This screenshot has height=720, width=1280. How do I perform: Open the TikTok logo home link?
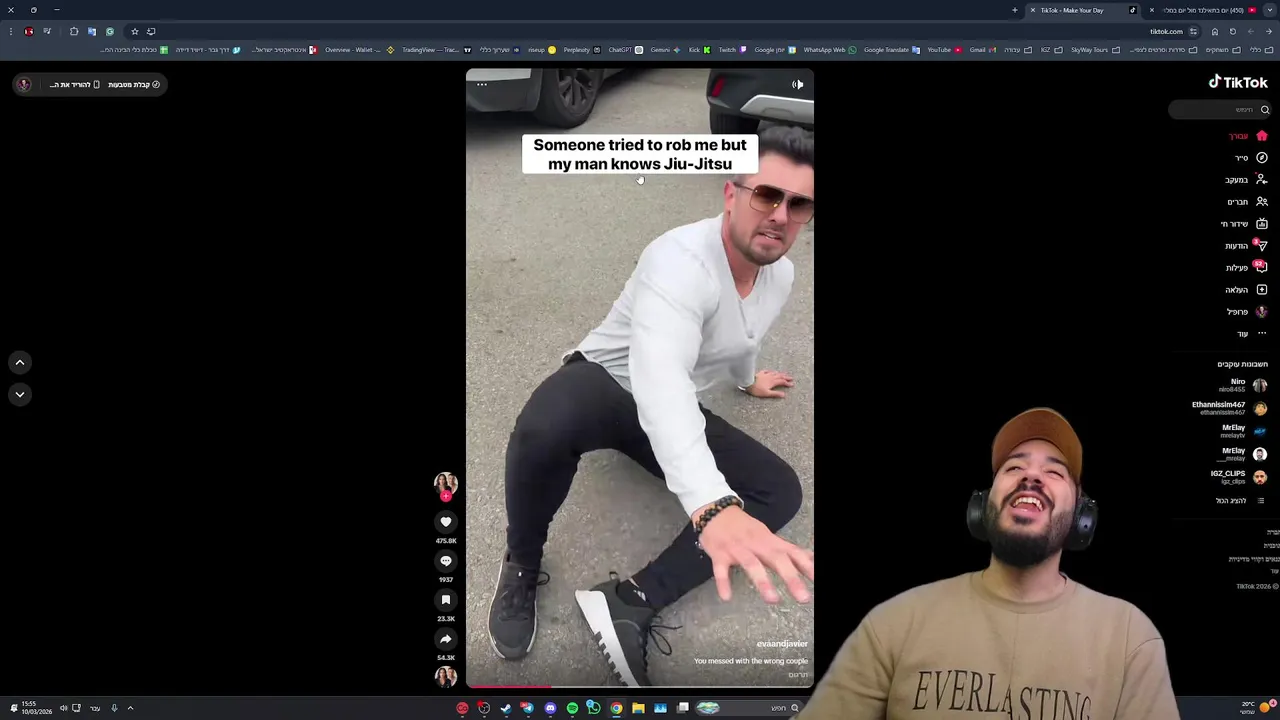1238,82
